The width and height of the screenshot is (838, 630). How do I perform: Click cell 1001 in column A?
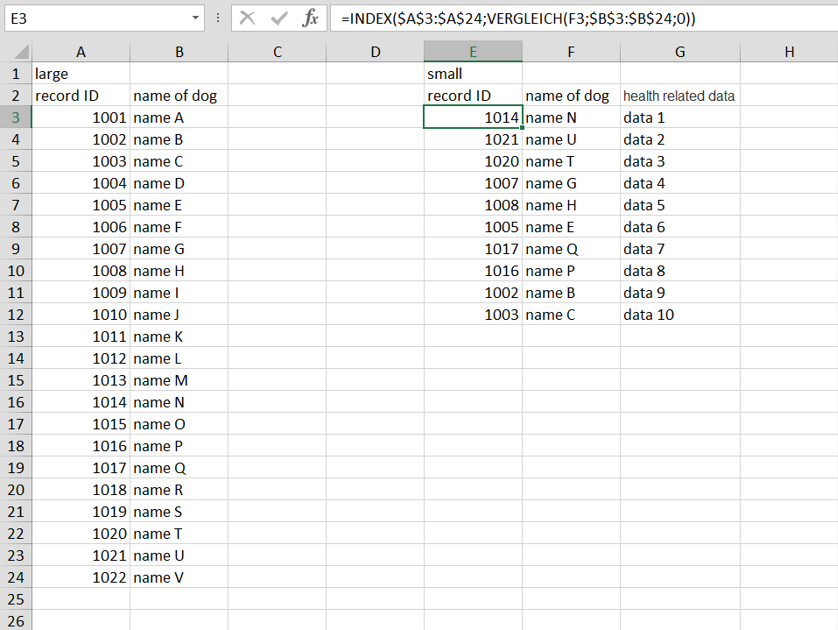click(x=81, y=118)
